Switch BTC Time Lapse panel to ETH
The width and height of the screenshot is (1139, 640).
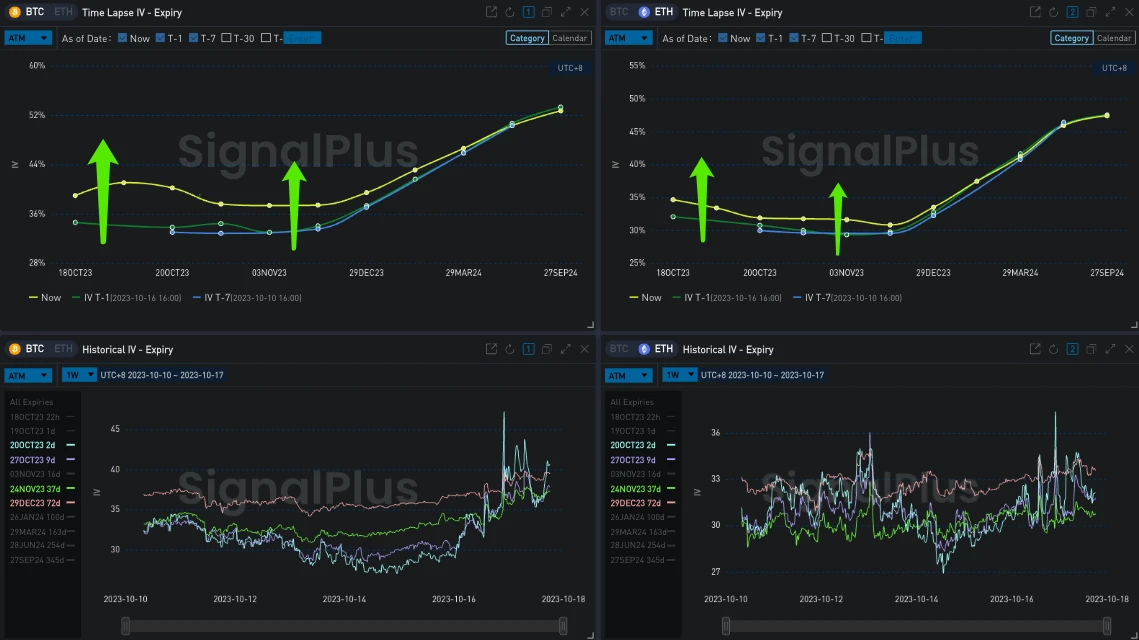pos(63,12)
